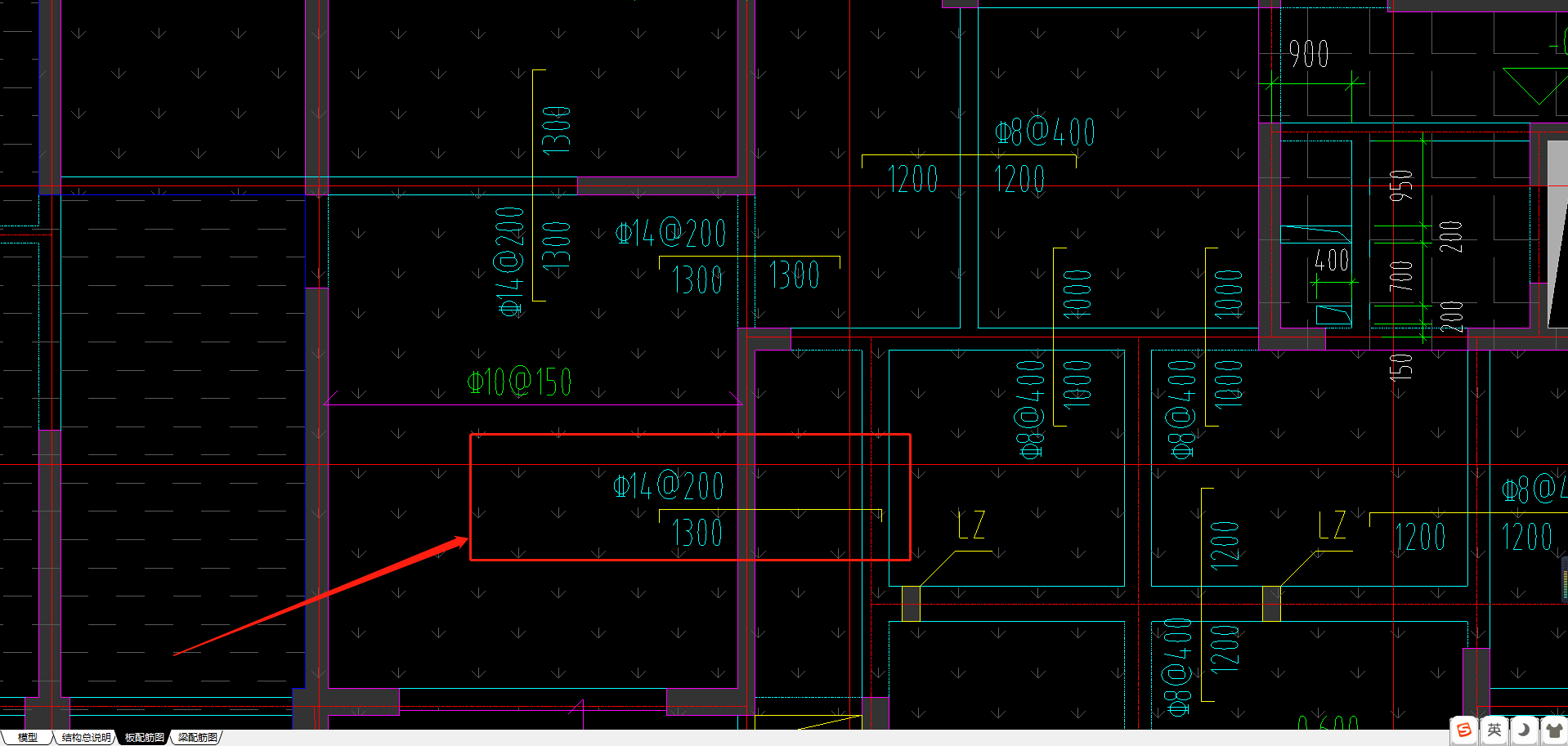Select the green Φ10@150 rebar label
The height and width of the screenshot is (746, 1568).
[519, 382]
